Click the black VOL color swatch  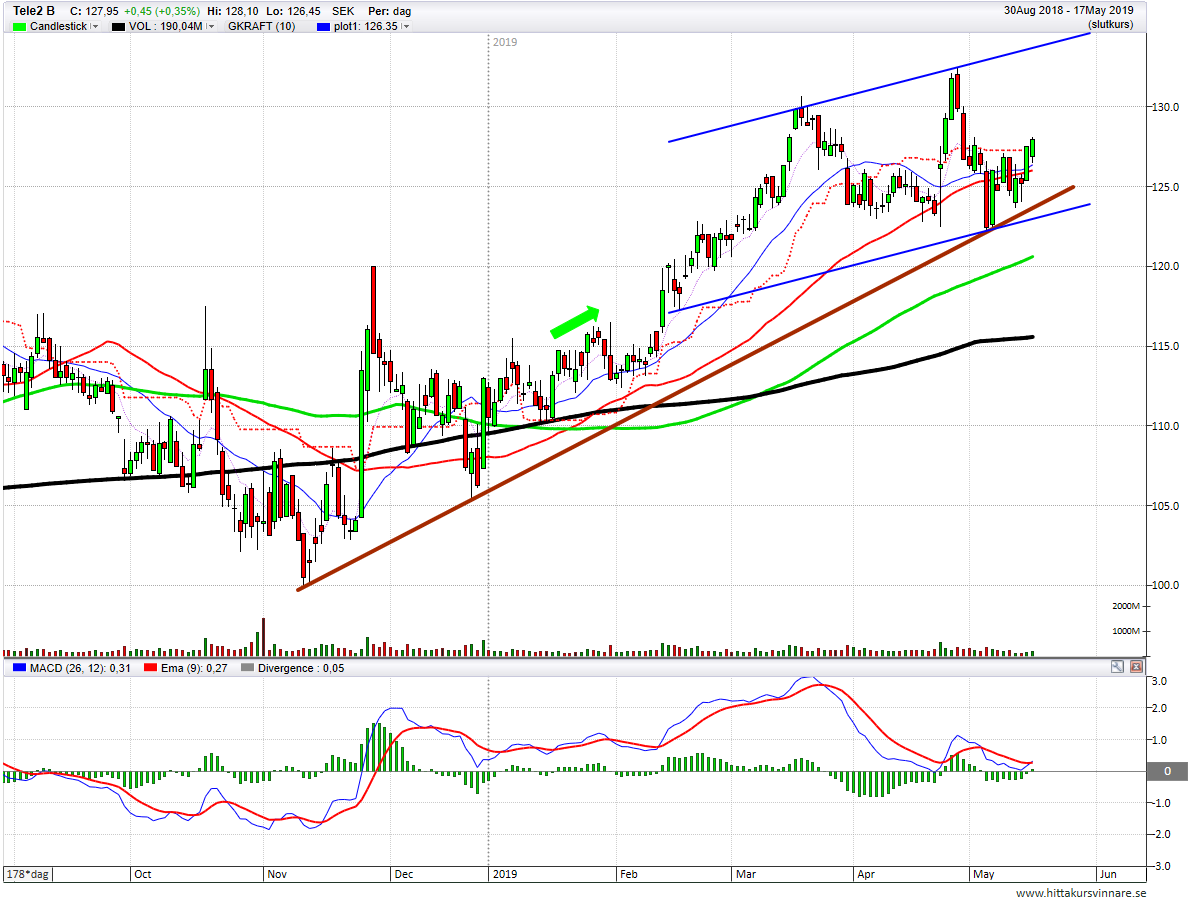[118, 27]
